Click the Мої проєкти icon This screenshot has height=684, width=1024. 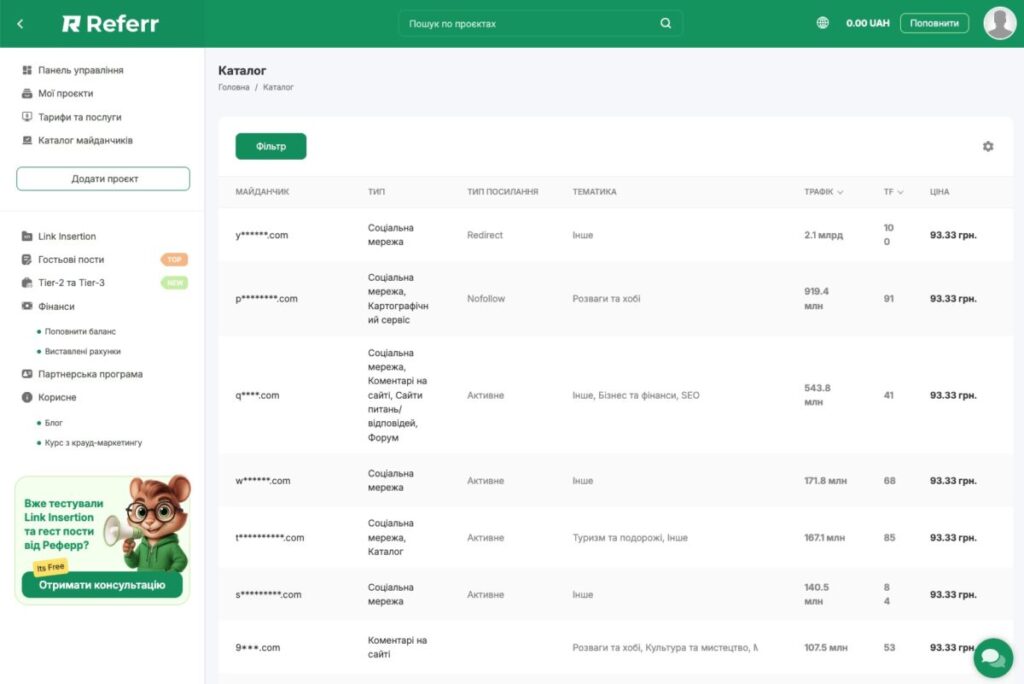coord(27,93)
